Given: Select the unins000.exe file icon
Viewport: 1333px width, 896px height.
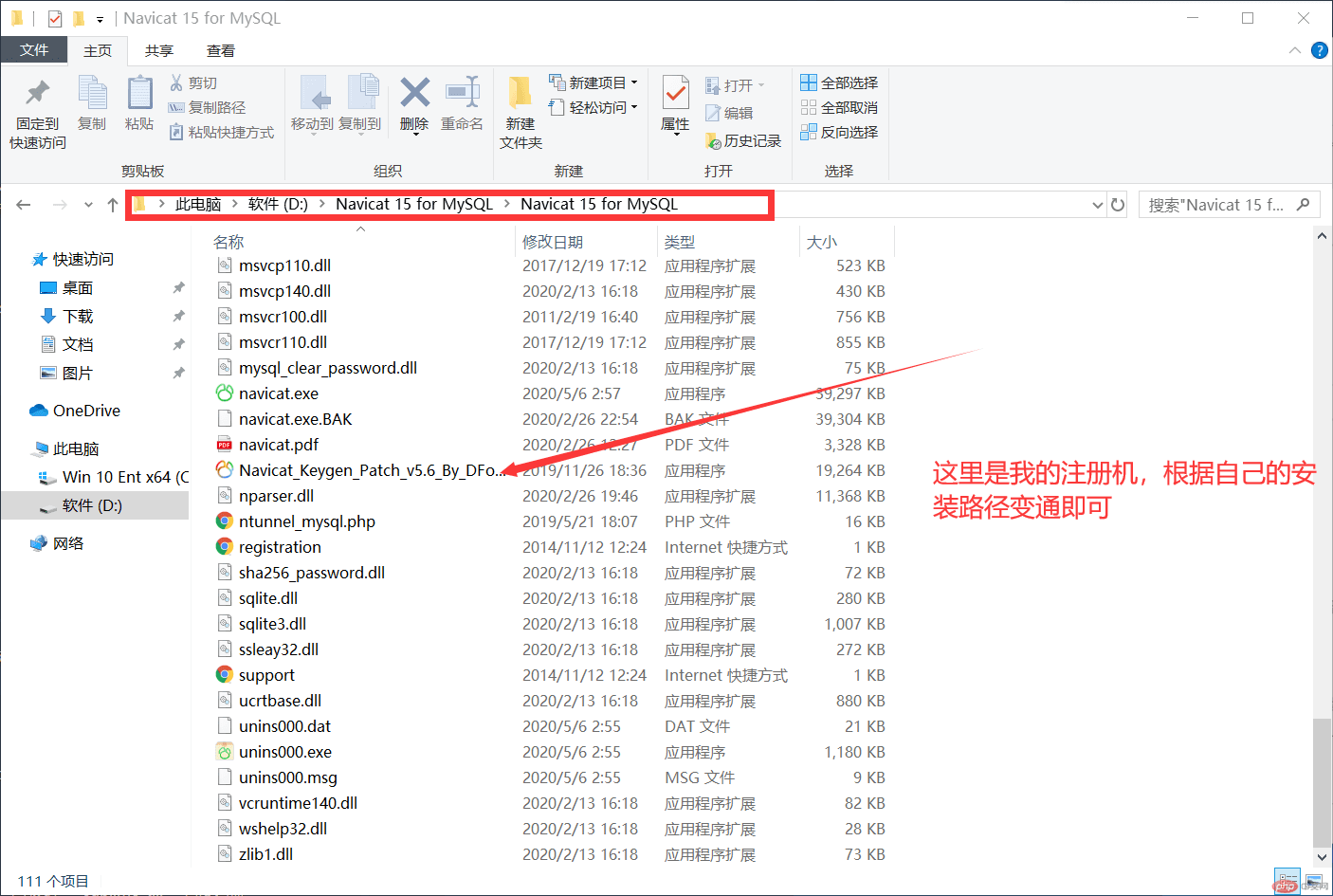Looking at the screenshot, I should [x=225, y=752].
